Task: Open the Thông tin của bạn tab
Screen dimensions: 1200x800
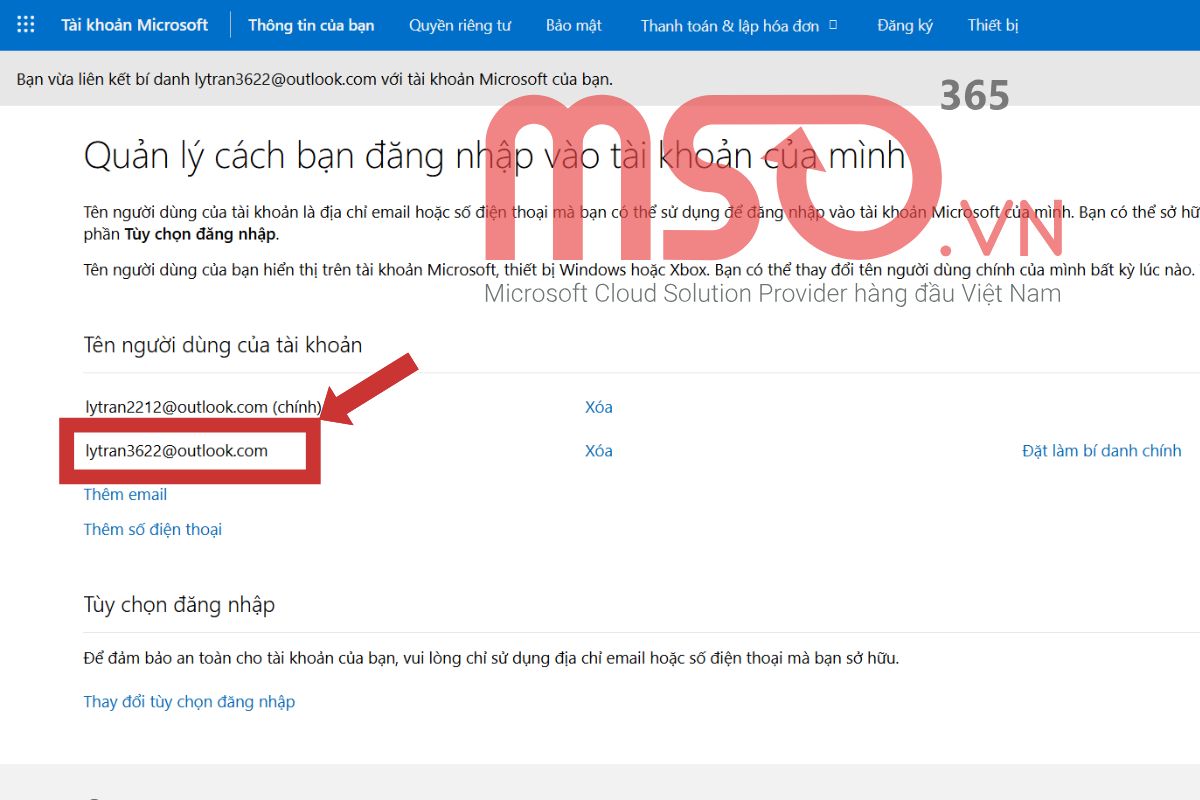Action: 311,25
